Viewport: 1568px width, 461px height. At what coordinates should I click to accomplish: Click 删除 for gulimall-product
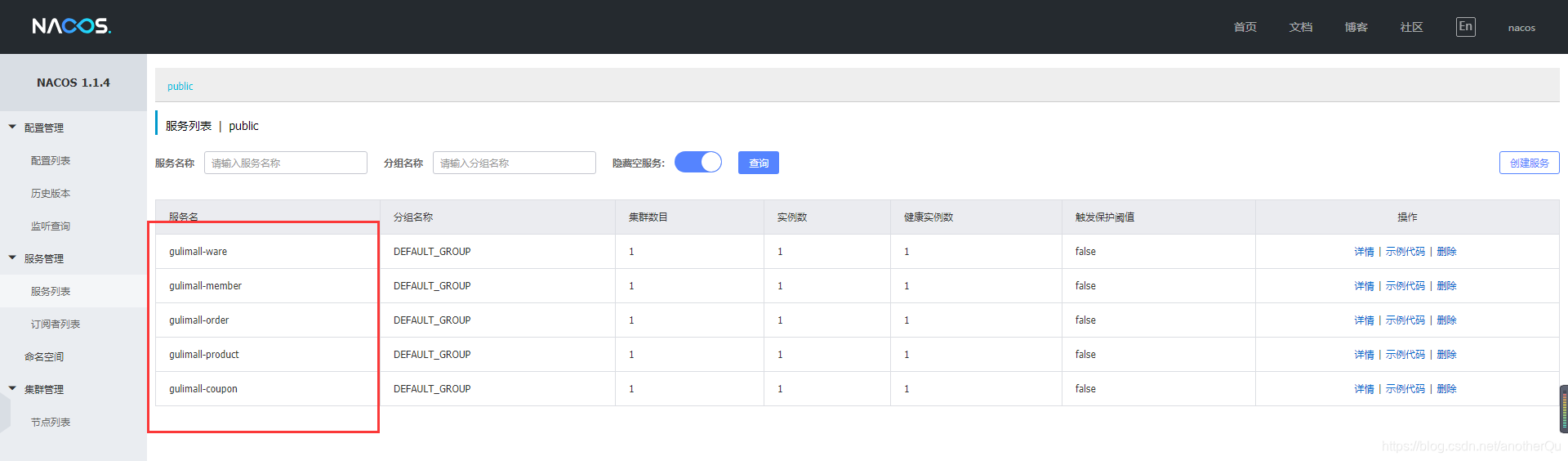(1447, 355)
